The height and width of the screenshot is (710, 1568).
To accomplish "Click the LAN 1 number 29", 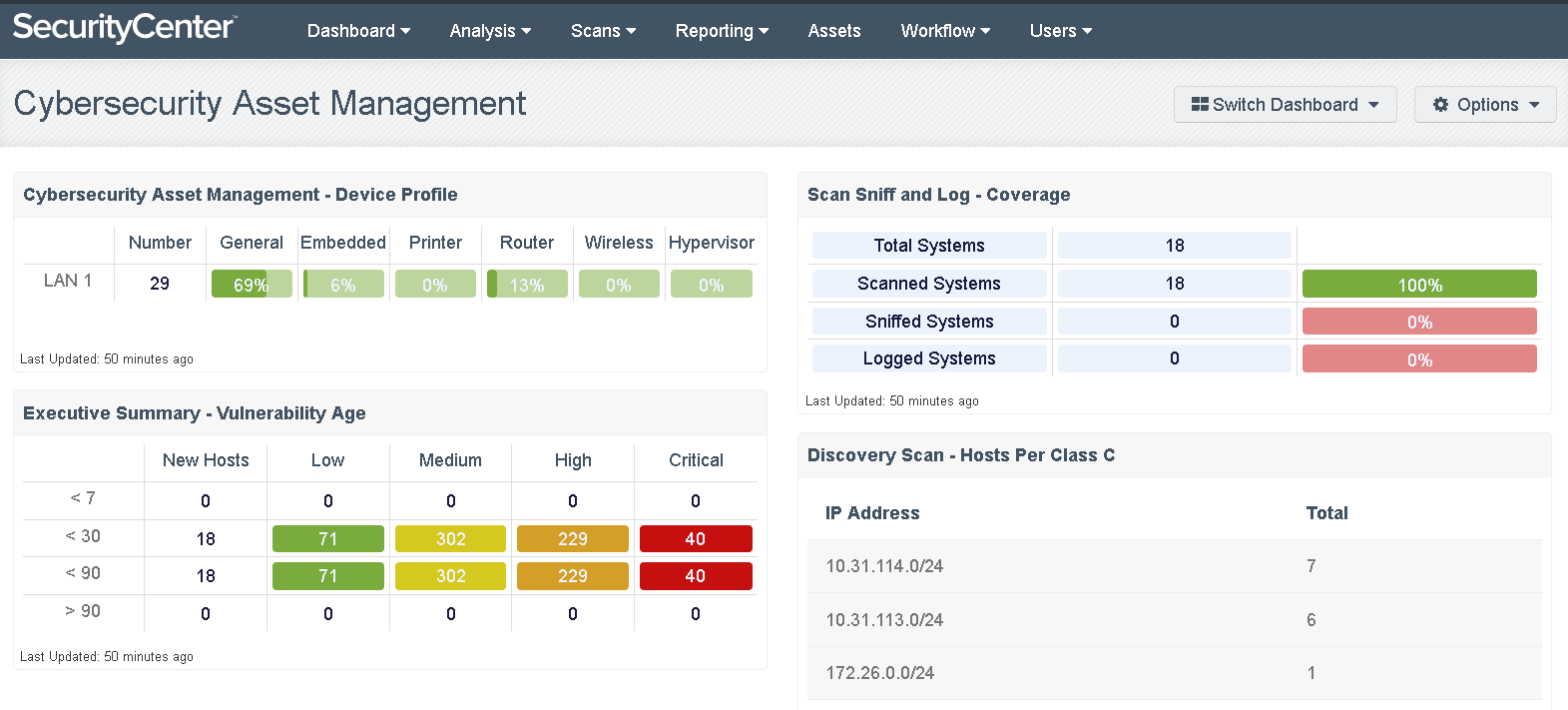I will (160, 284).
